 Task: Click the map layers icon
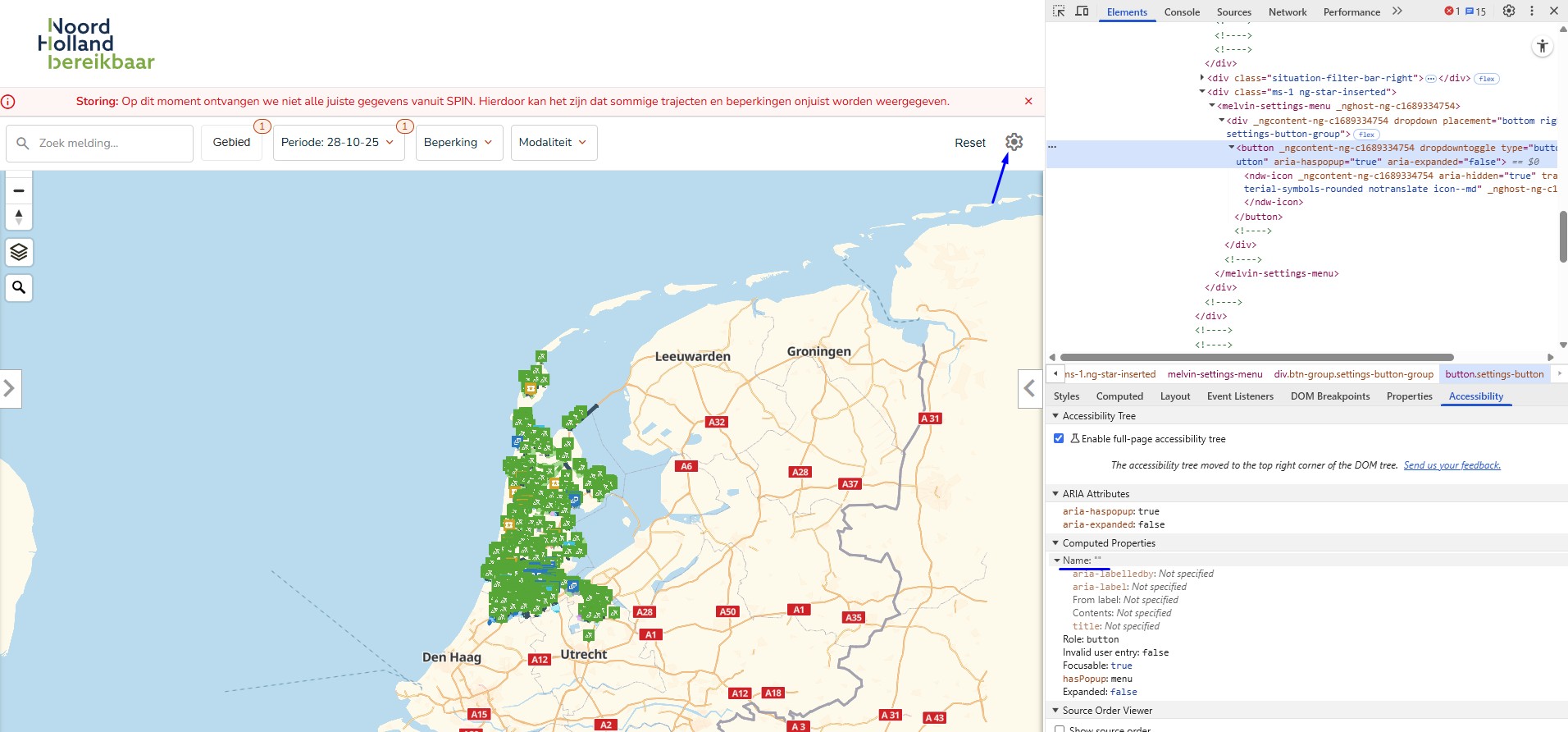coord(19,252)
